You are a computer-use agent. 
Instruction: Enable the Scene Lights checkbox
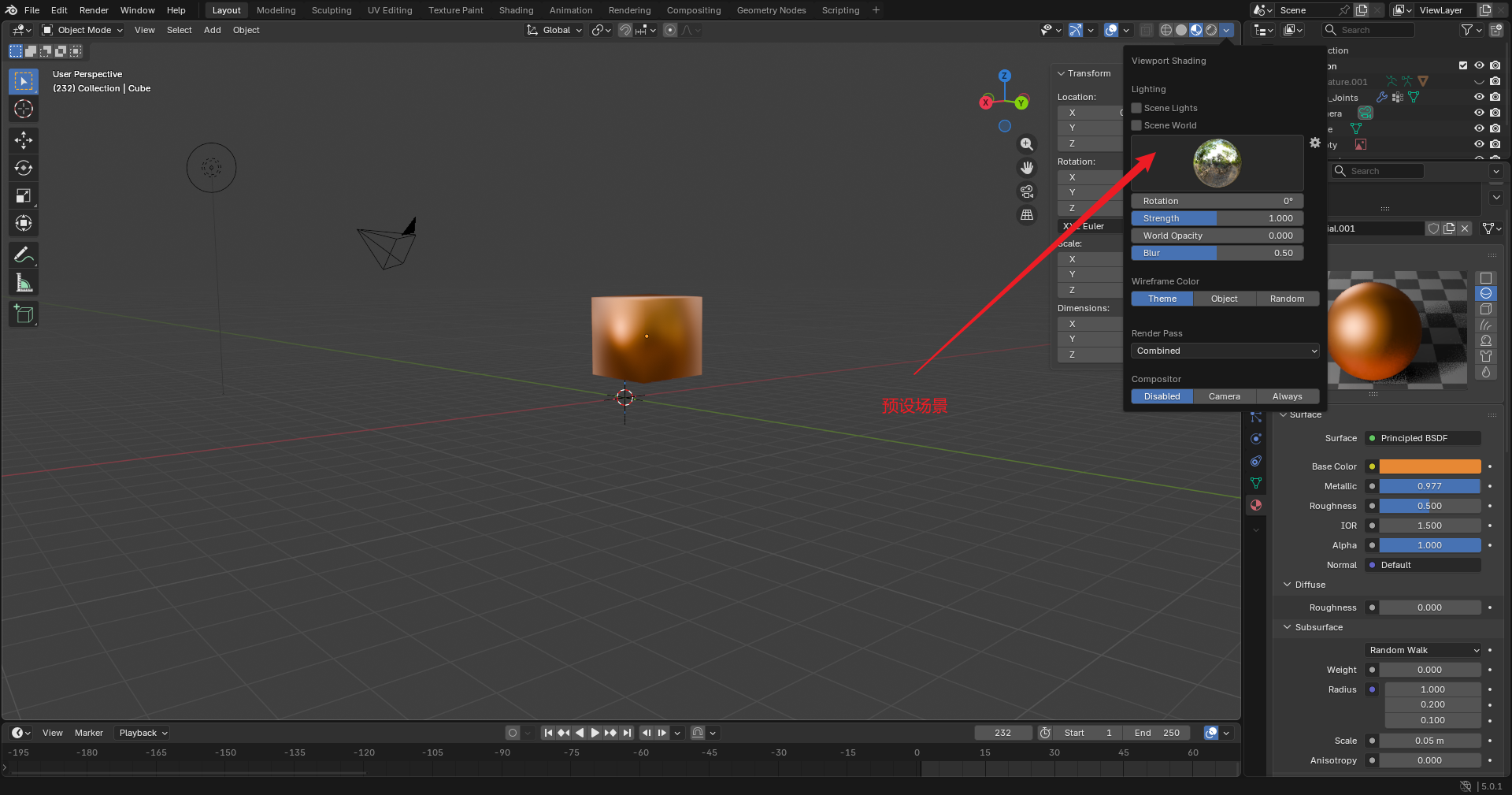click(1136, 108)
